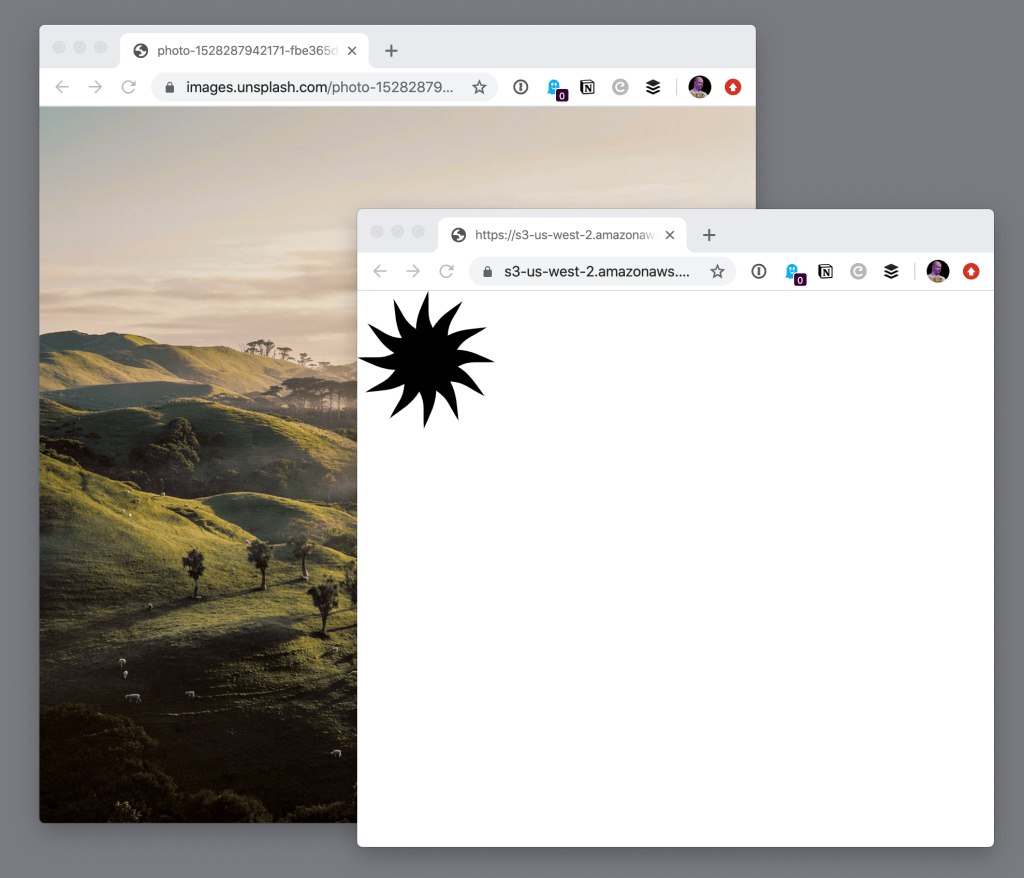Click lock icon in images.unsplash.com address bar
Viewport: 1024px width, 878px height.
[170, 87]
